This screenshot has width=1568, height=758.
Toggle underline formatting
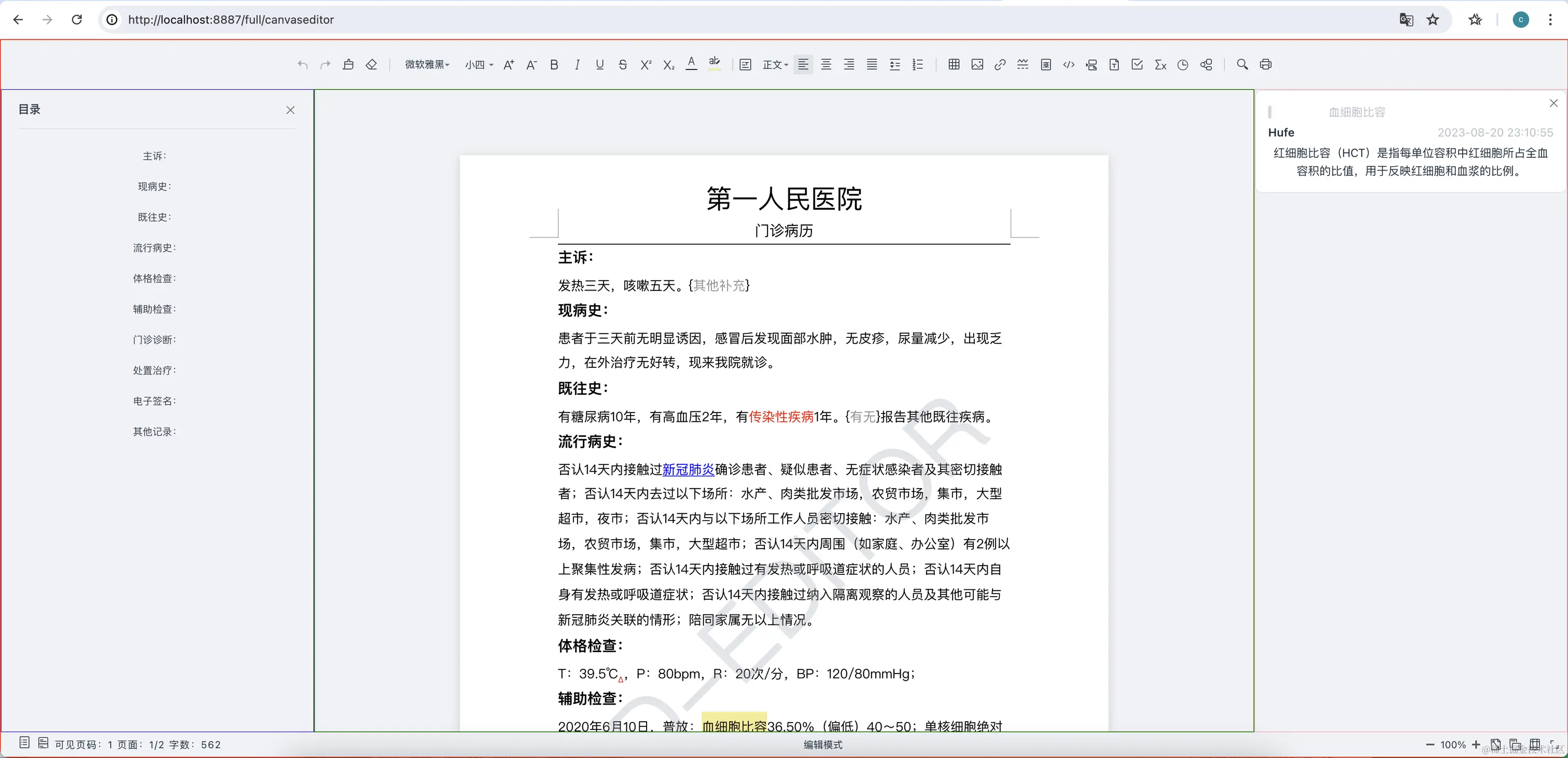coord(599,64)
